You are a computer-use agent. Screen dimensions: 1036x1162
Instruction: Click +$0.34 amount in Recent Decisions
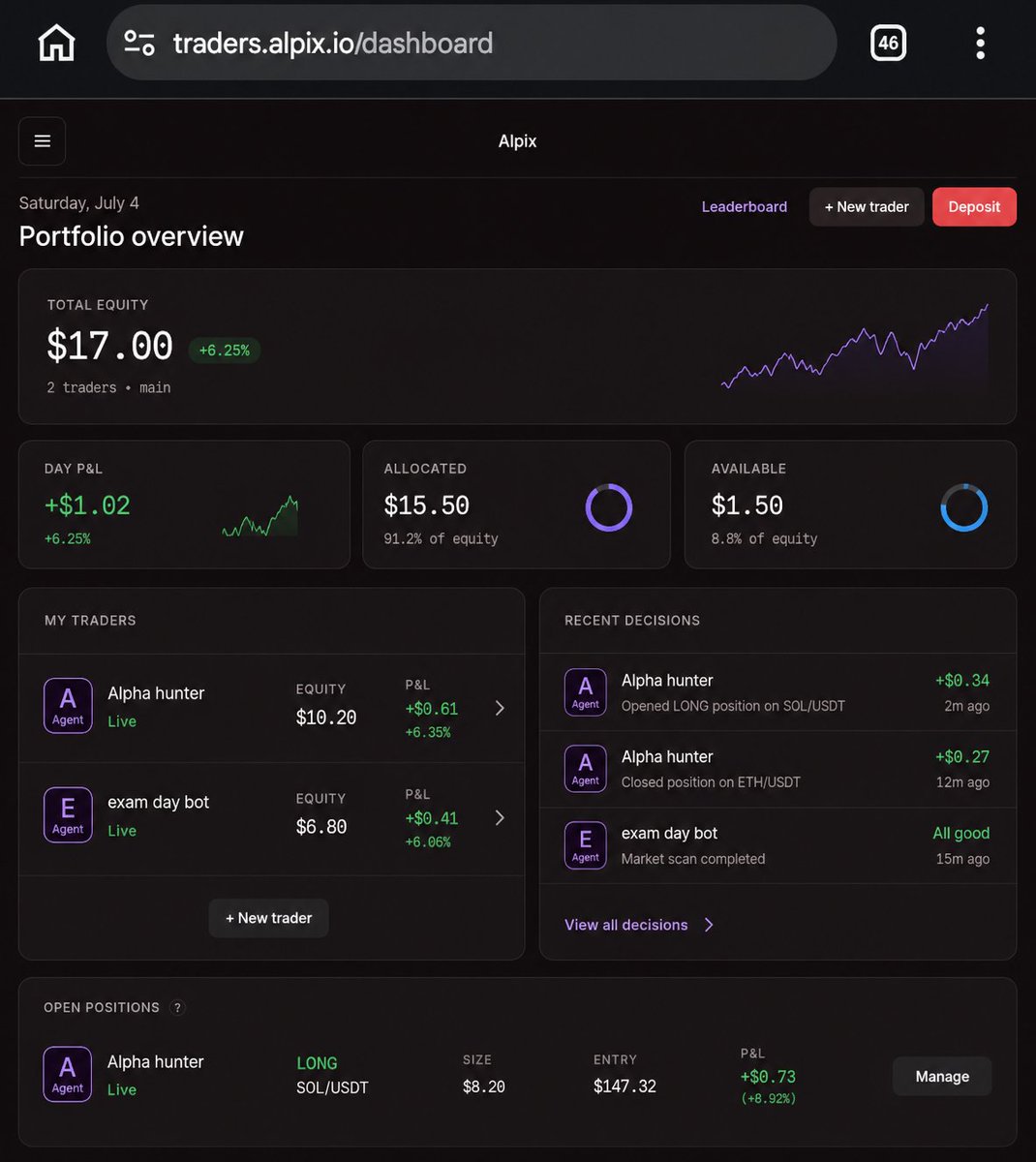pyautogui.click(x=962, y=680)
